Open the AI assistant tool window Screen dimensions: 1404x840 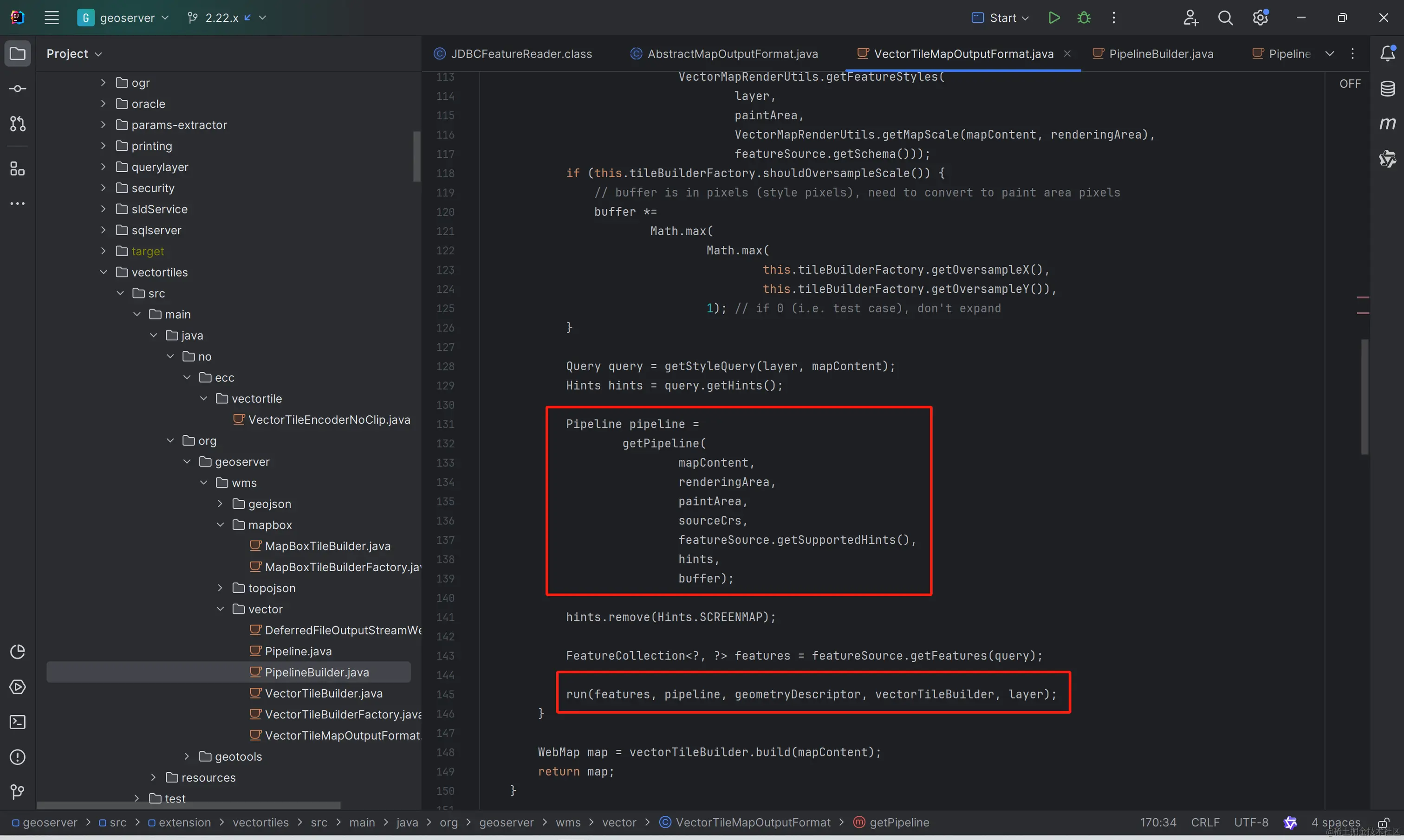pyautogui.click(x=1388, y=159)
